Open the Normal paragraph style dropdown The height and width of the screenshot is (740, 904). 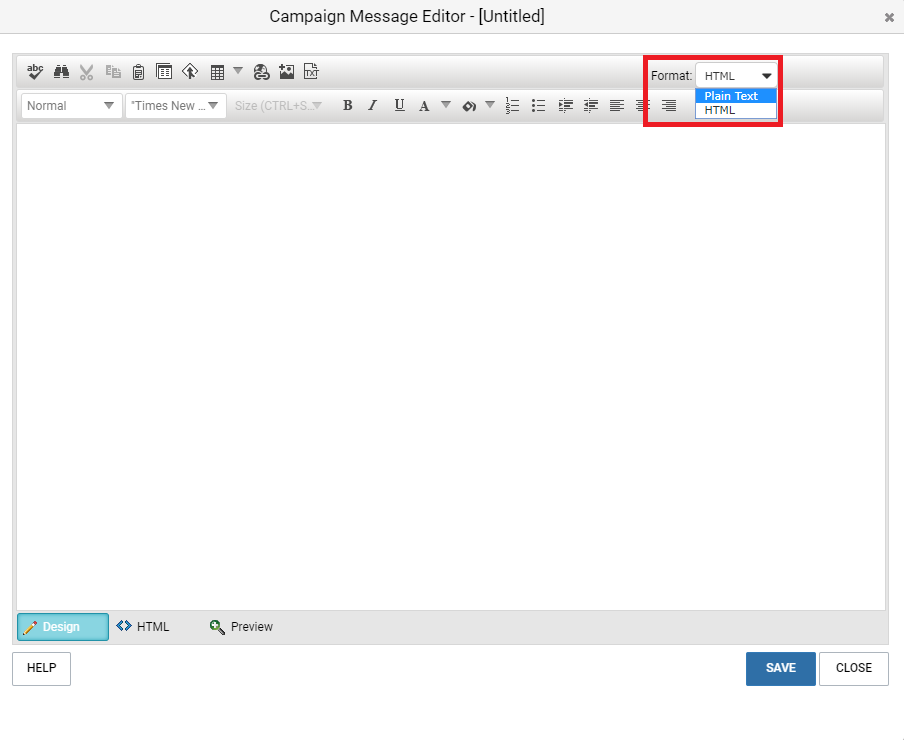(x=71, y=105)
